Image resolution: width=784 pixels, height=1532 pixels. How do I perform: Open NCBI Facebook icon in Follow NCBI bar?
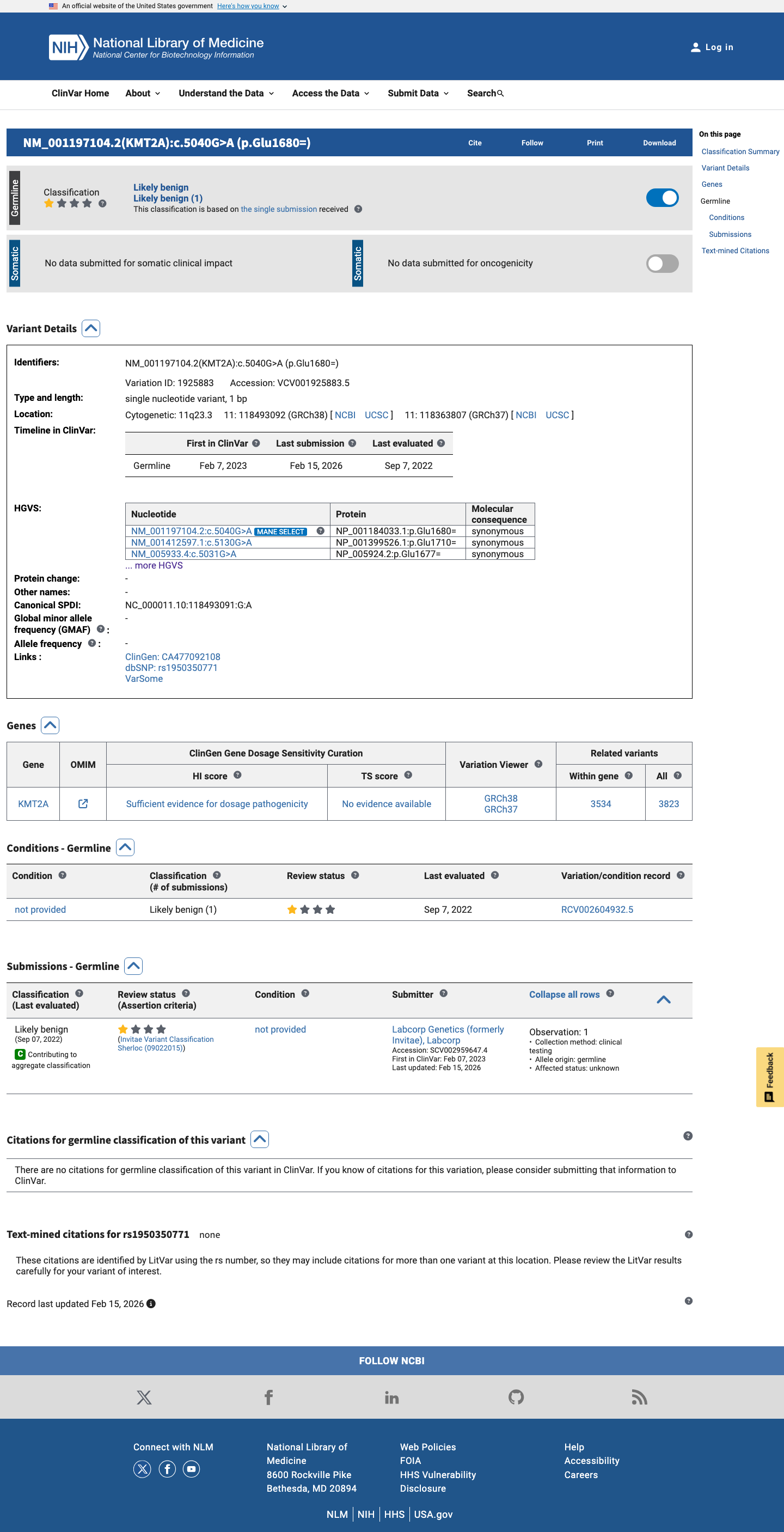coord(268,1397)
